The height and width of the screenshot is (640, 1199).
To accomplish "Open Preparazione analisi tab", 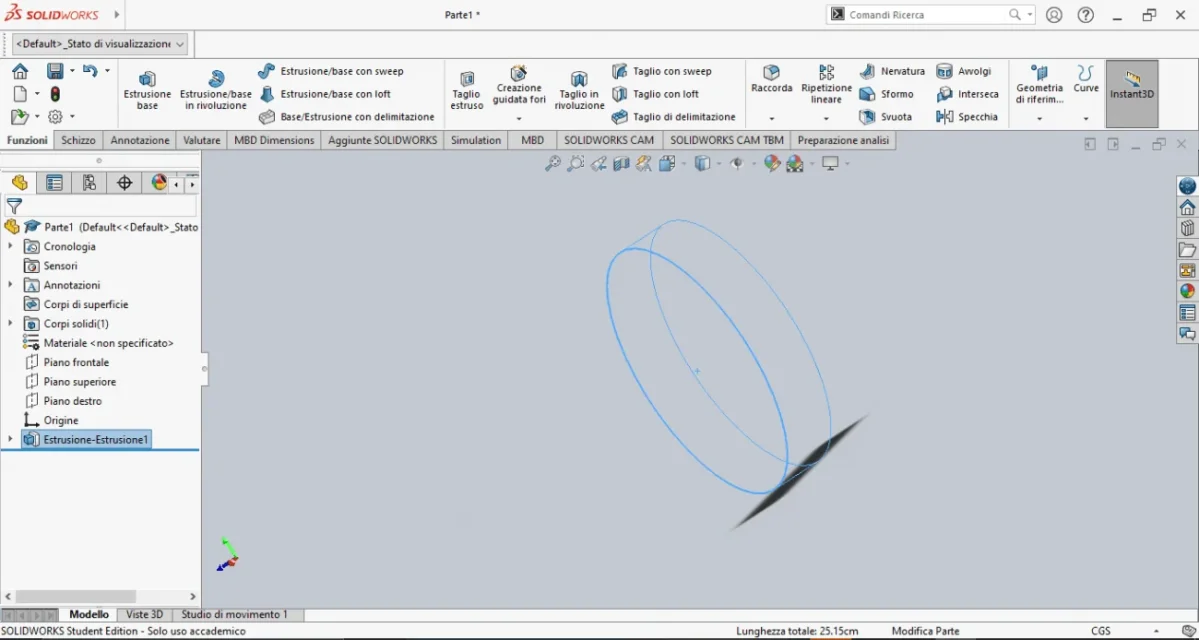I will click(x=843, y=141).
